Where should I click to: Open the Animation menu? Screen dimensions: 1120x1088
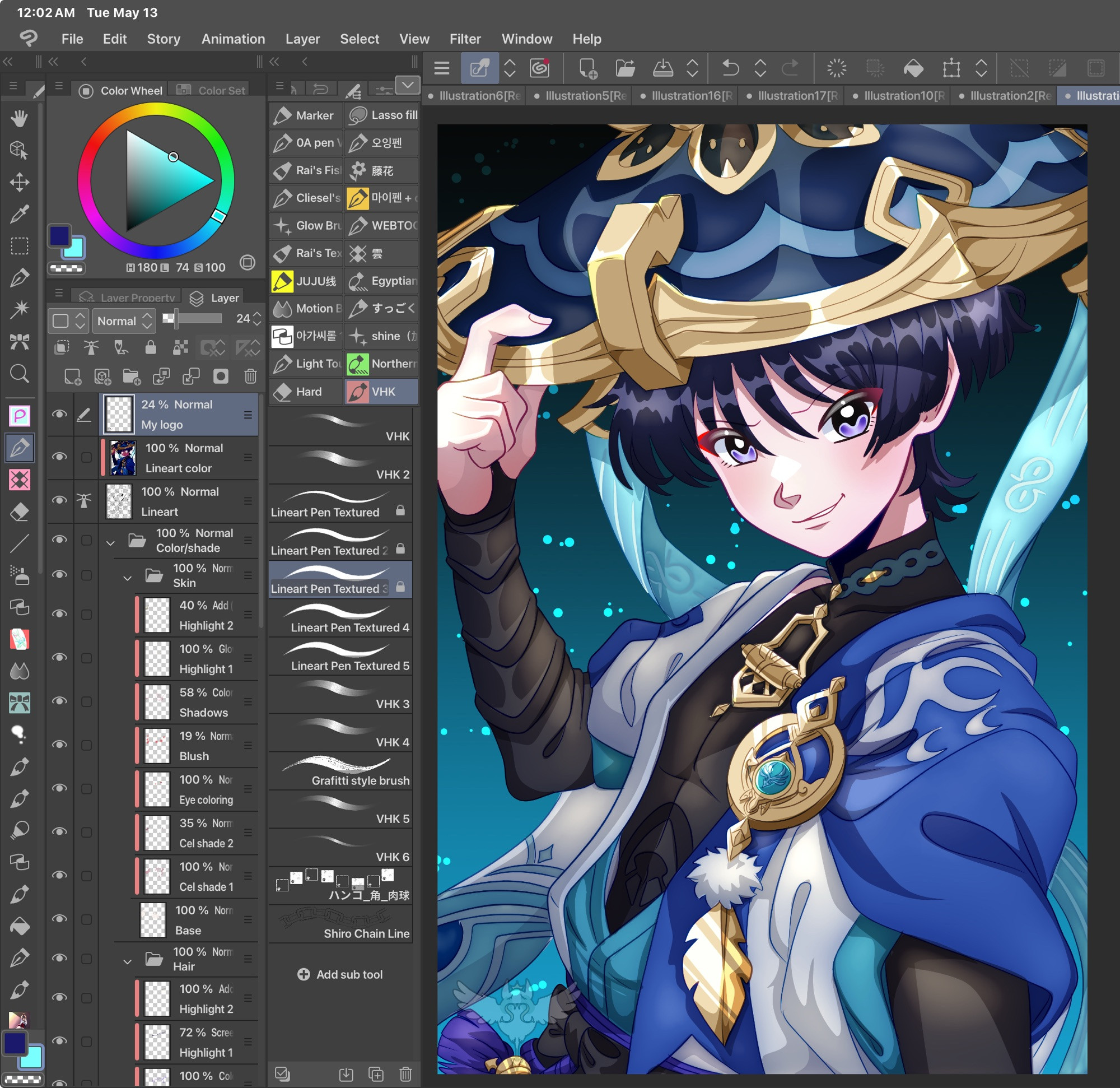232,39
